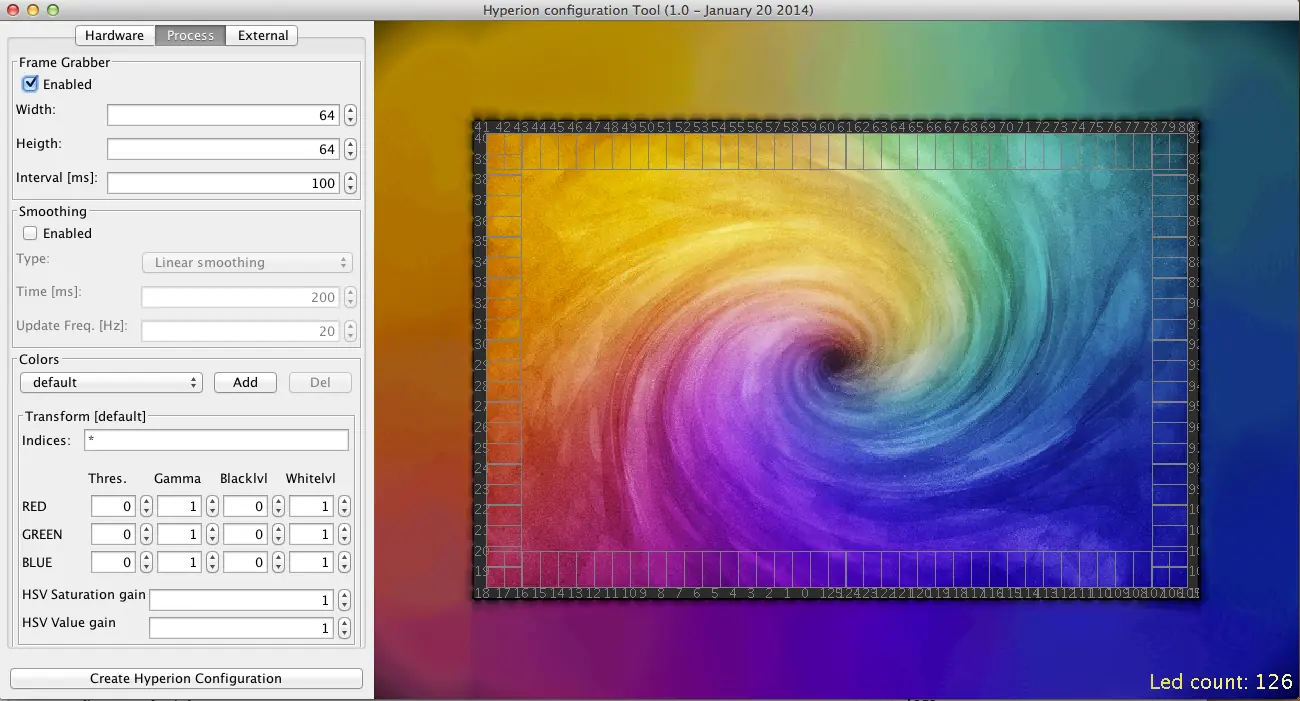This screenshot has width=1300, height=701.
Task: Adjust the BLUE Whitelvl spinner arrows
Action: (344, 562)
